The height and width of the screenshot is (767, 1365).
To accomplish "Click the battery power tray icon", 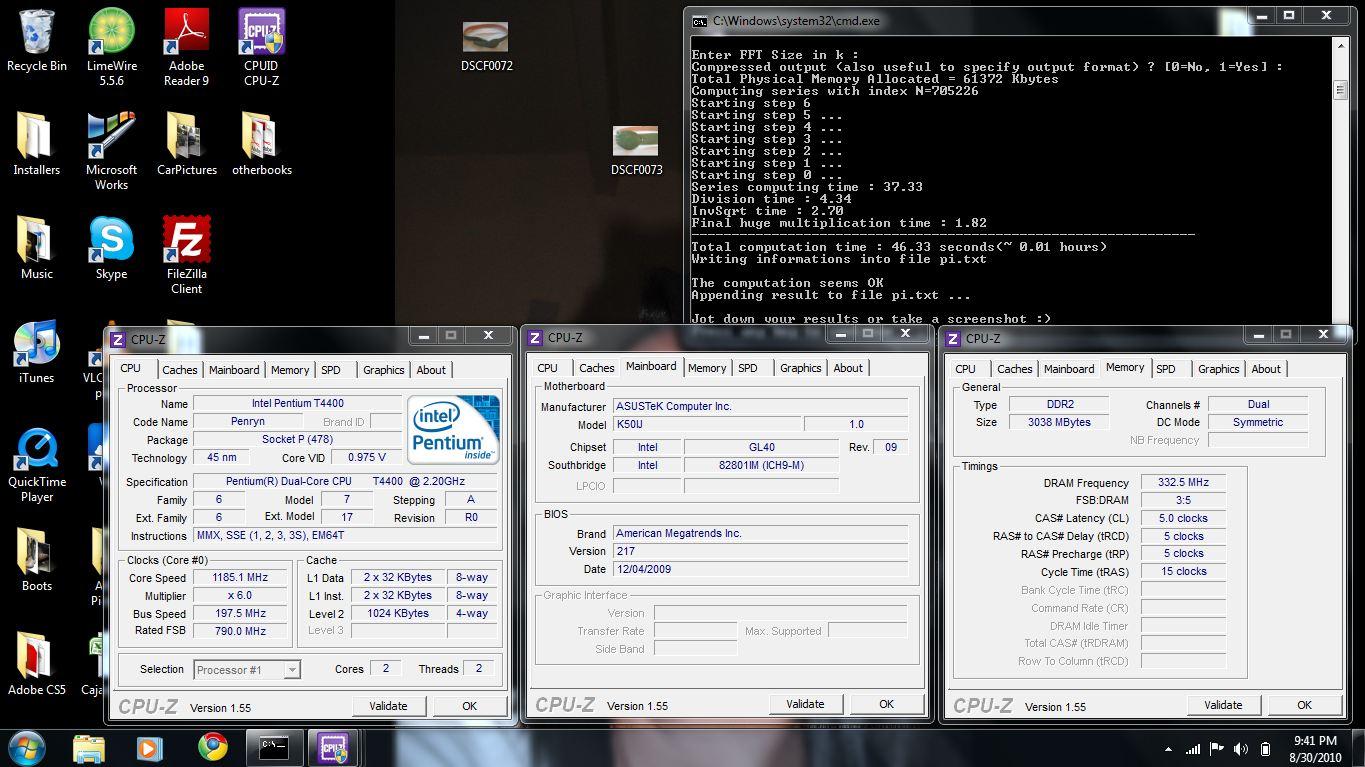I will [x=1266, y=749].
